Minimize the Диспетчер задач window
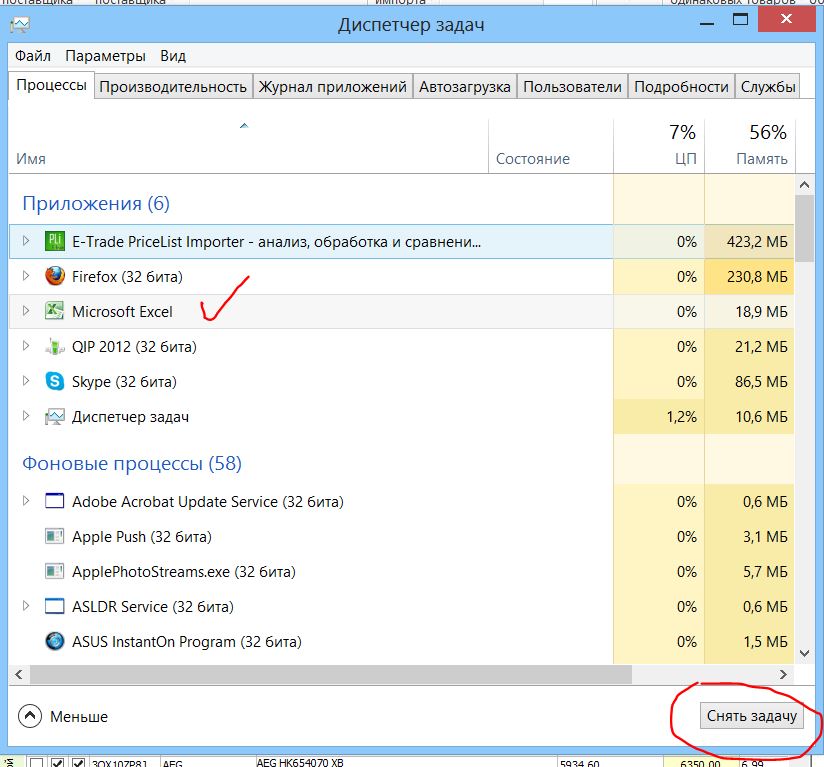The width and height of the screenshot is (824, 767). [x=707, y=24]
